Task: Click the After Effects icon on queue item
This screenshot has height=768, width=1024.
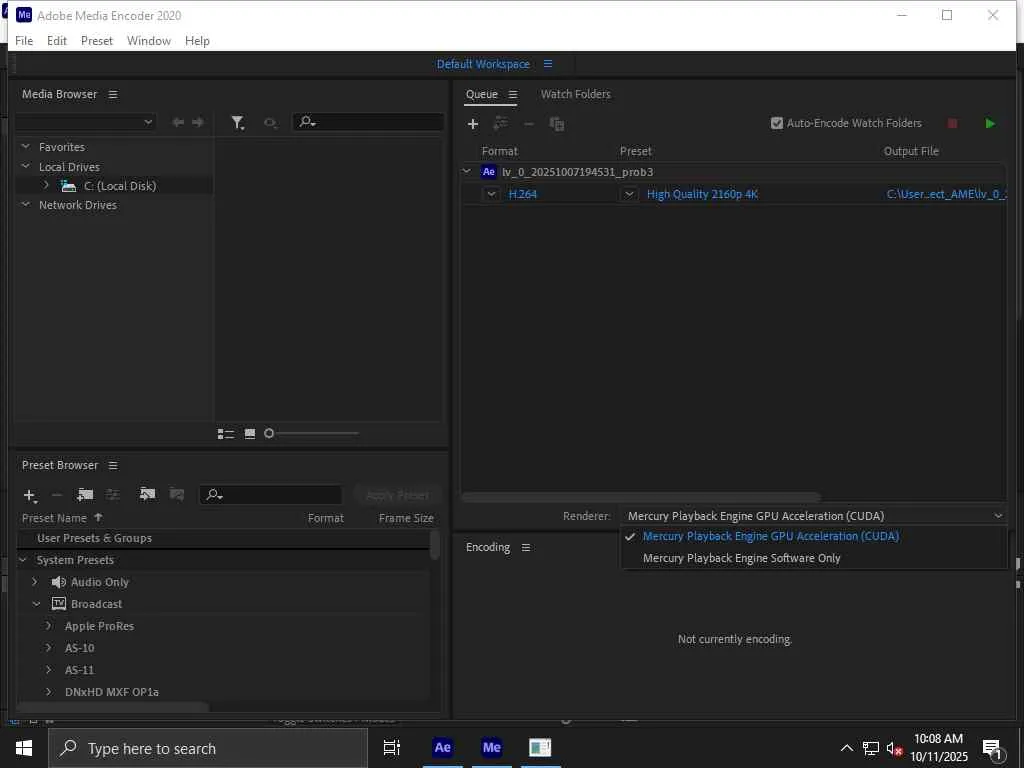Action: (x=488, y=172)
